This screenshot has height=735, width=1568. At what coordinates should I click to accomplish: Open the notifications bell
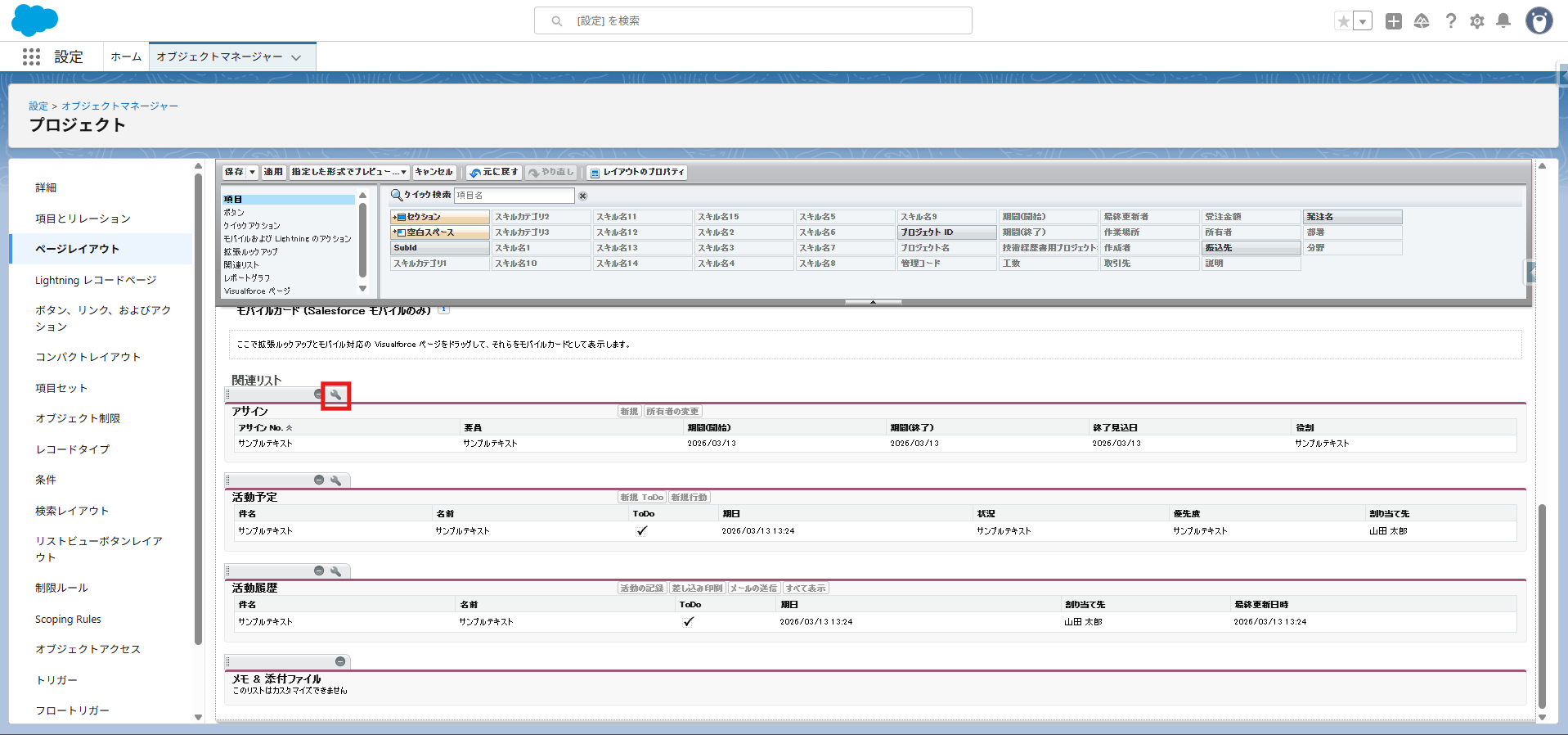[x=1503, y=21]
